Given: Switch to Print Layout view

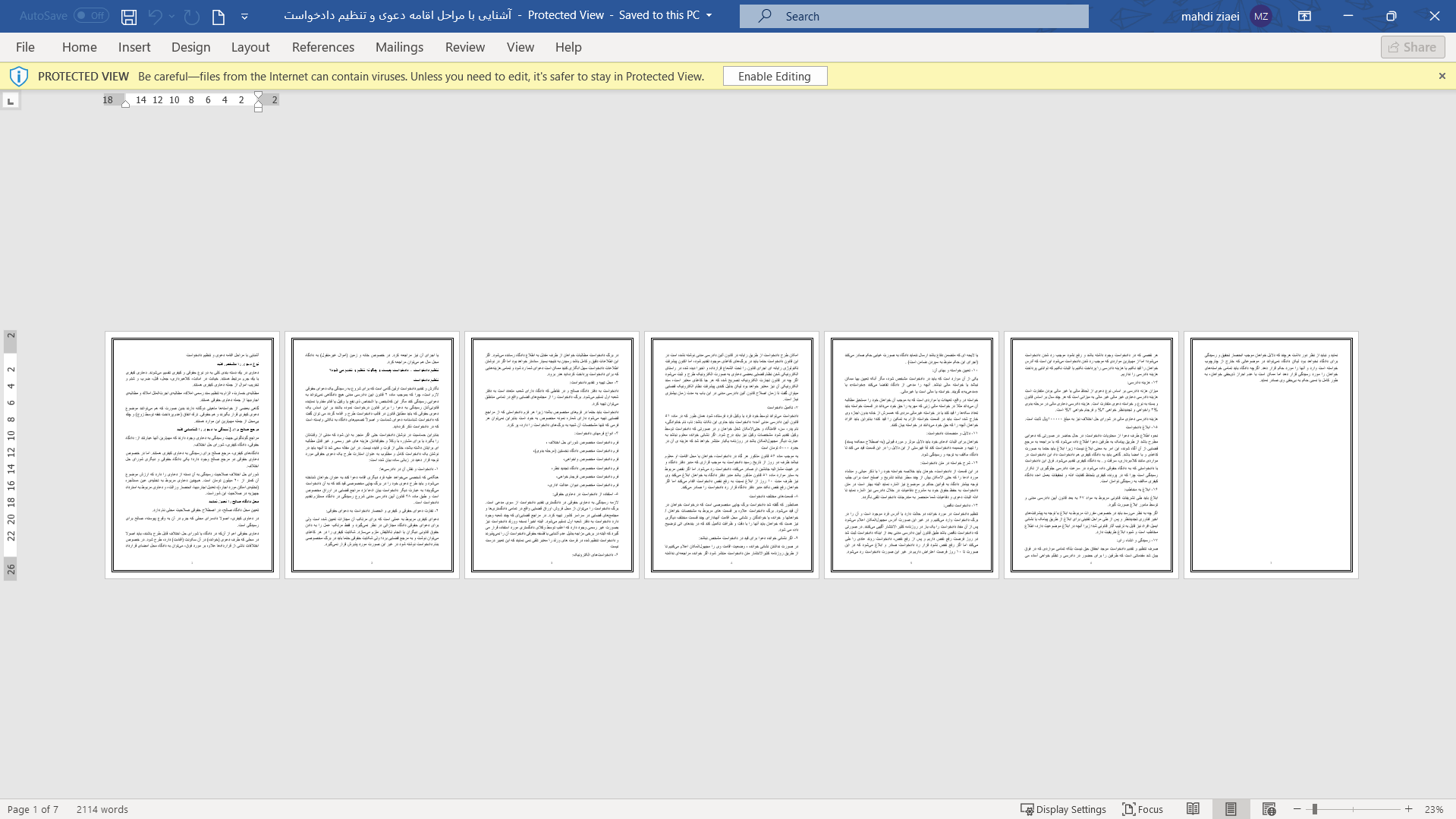Looking at the screenshot, I should [x=1231, y=809].
